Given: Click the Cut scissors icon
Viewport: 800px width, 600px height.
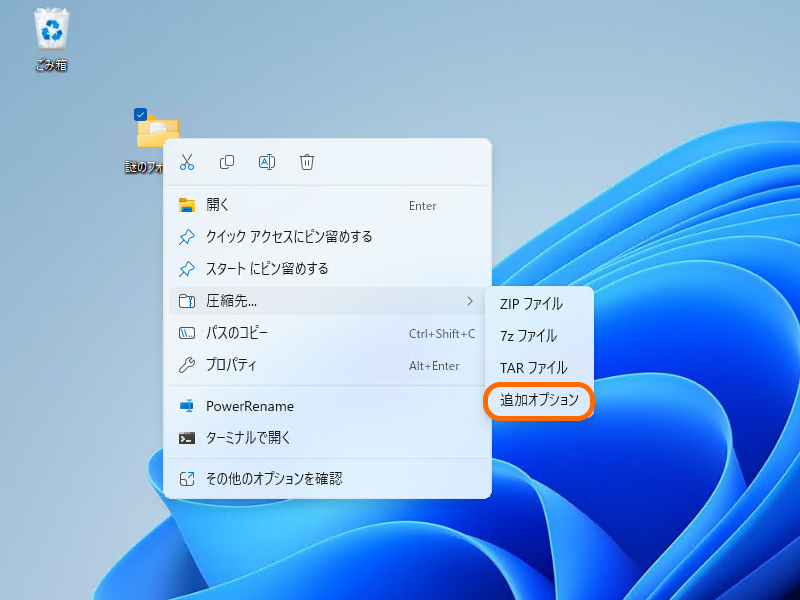Looking at the screenshot, I should [x=187, y=162].
